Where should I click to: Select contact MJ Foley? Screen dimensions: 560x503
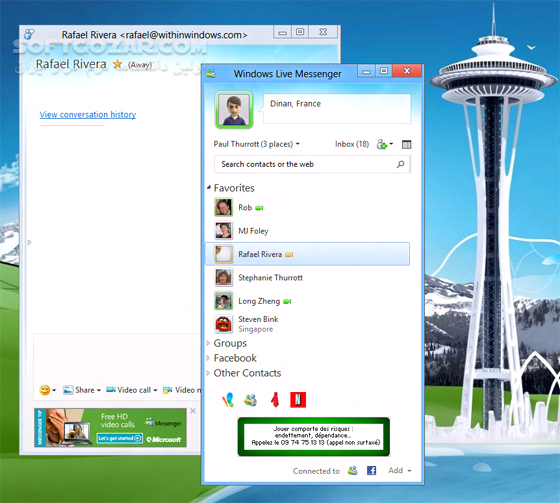pos(307,231)
